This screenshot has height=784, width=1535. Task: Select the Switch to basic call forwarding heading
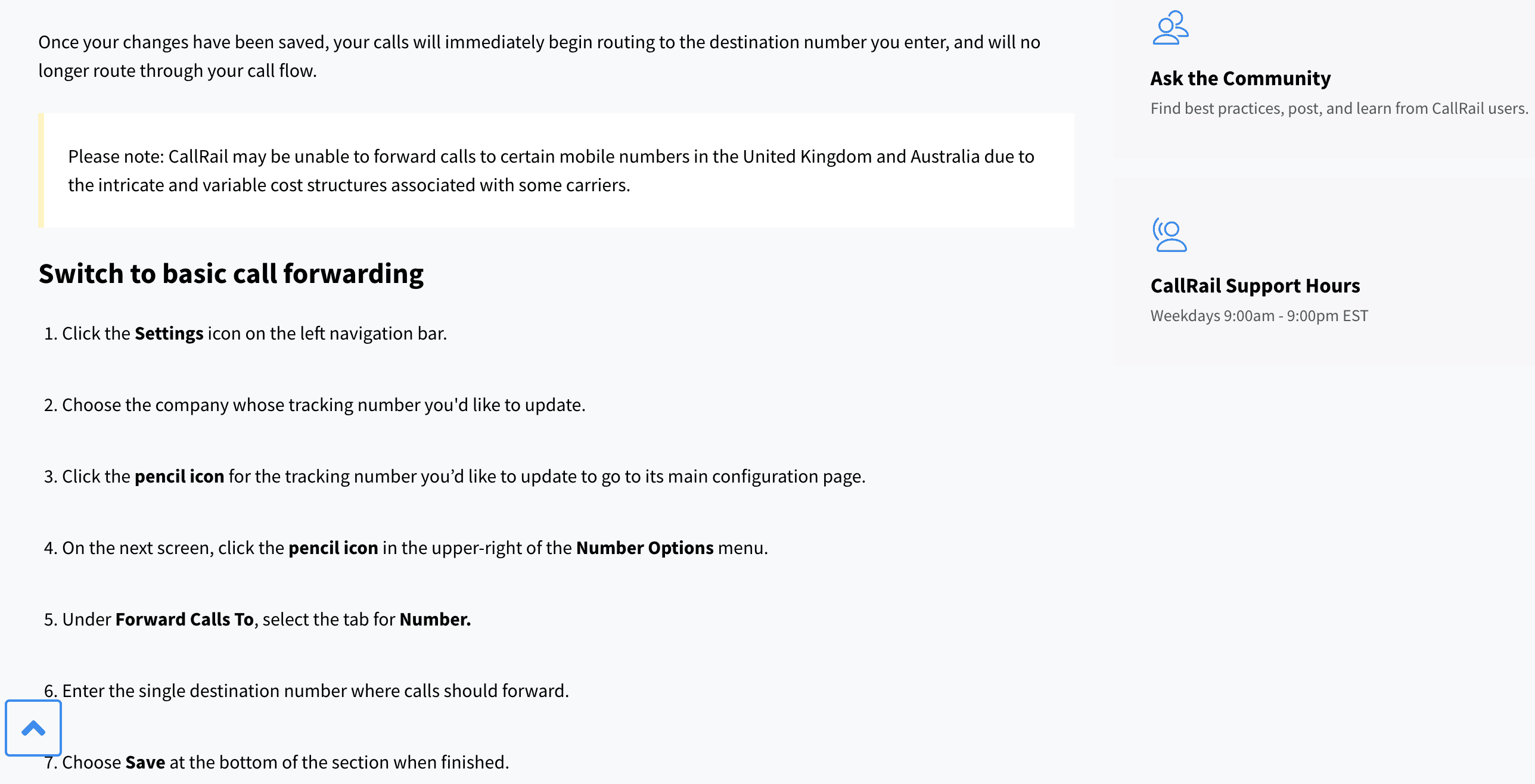pyautogui.click(x=232, y=273)
